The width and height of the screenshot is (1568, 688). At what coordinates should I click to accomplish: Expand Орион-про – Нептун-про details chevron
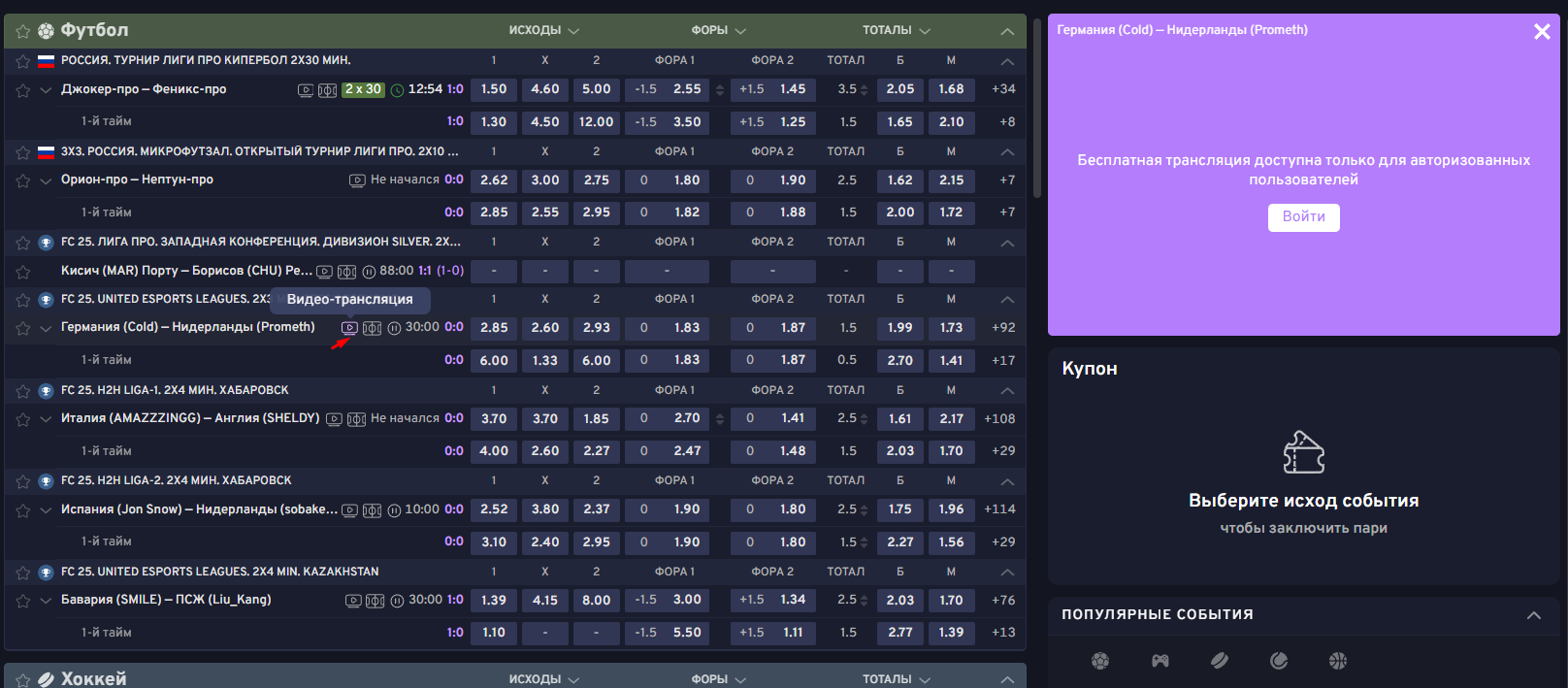pos(46,180)
